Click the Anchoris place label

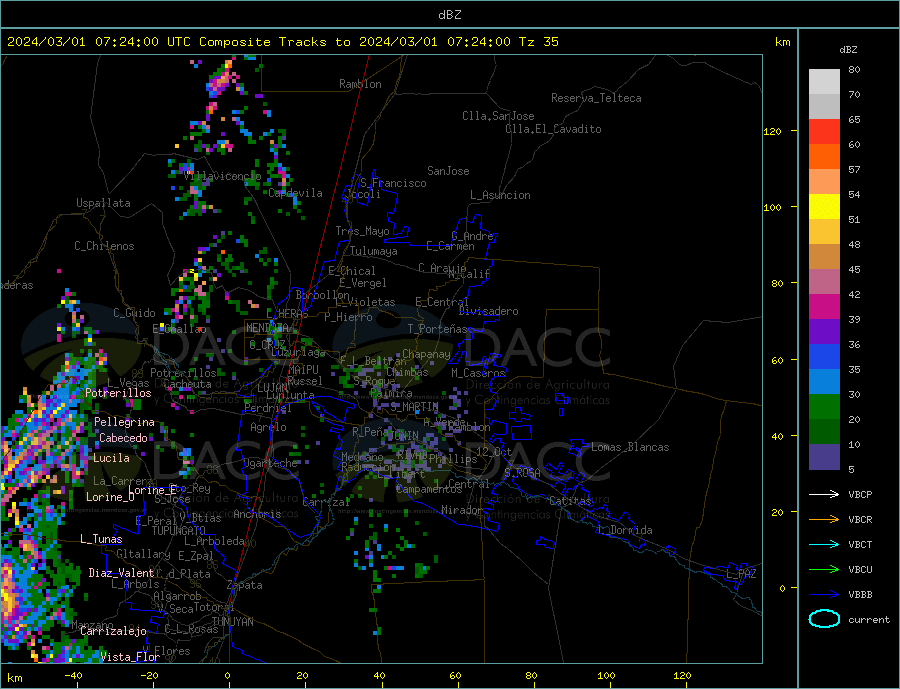[257, 514]
